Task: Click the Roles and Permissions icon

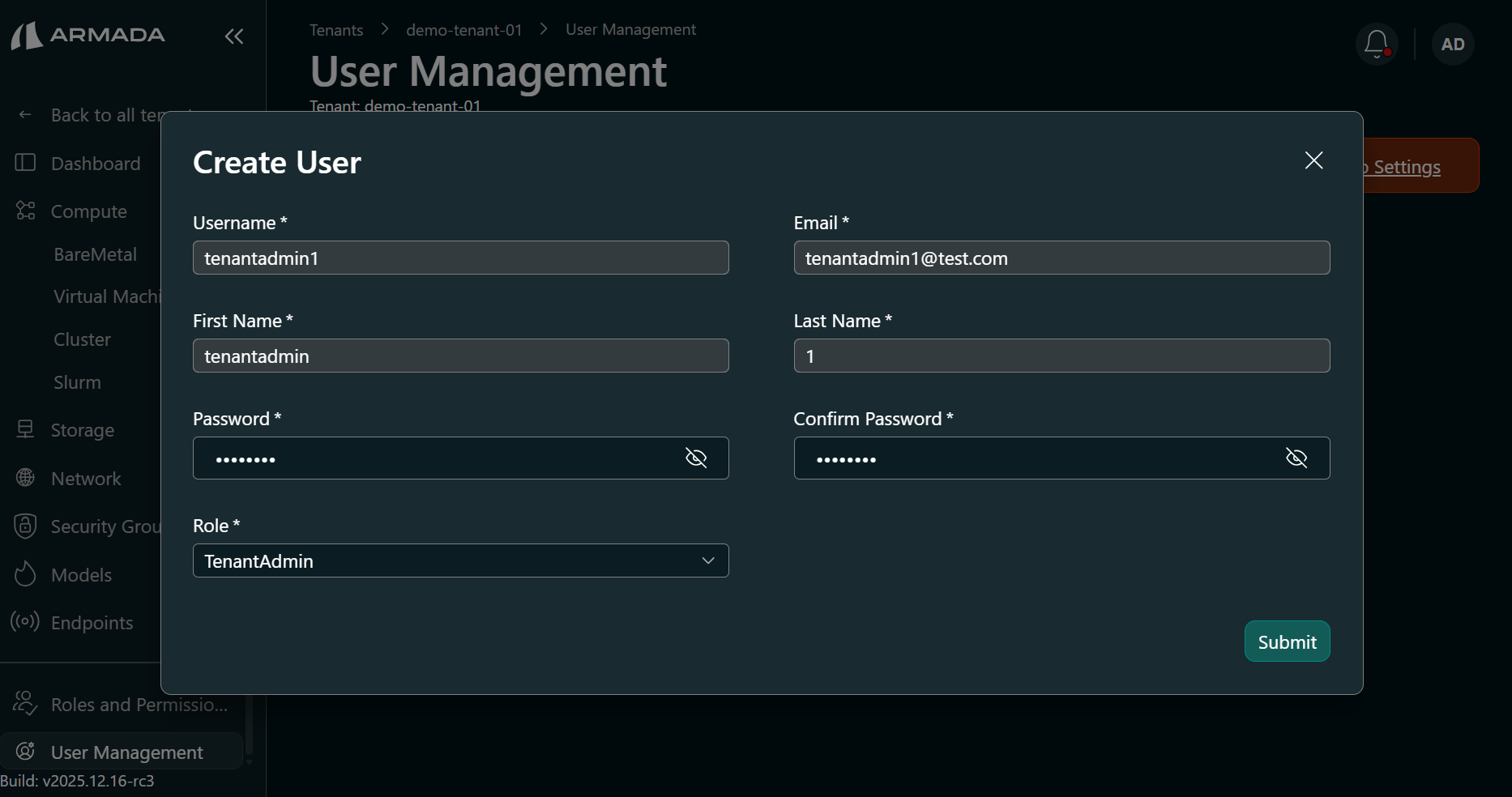Action: pos(24,704)
